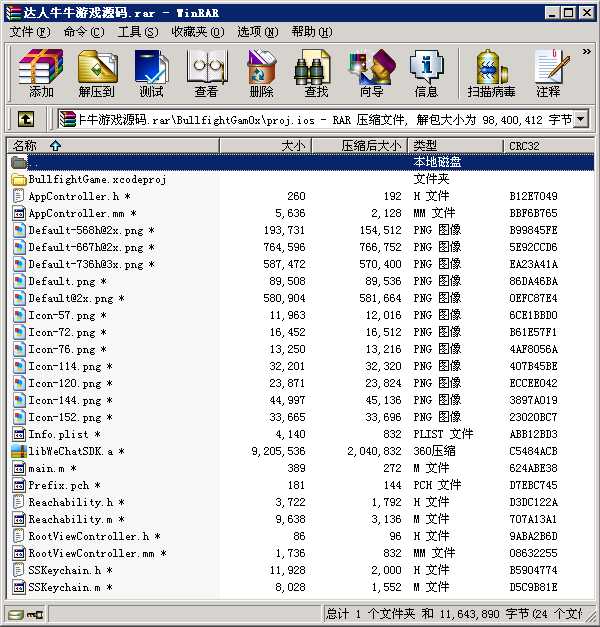
Task: Click type cell "PLIST 文件"
Action: tap(443, 434)
